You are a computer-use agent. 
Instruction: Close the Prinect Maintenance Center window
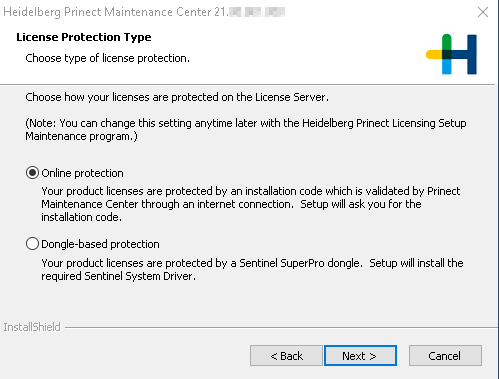483,12
